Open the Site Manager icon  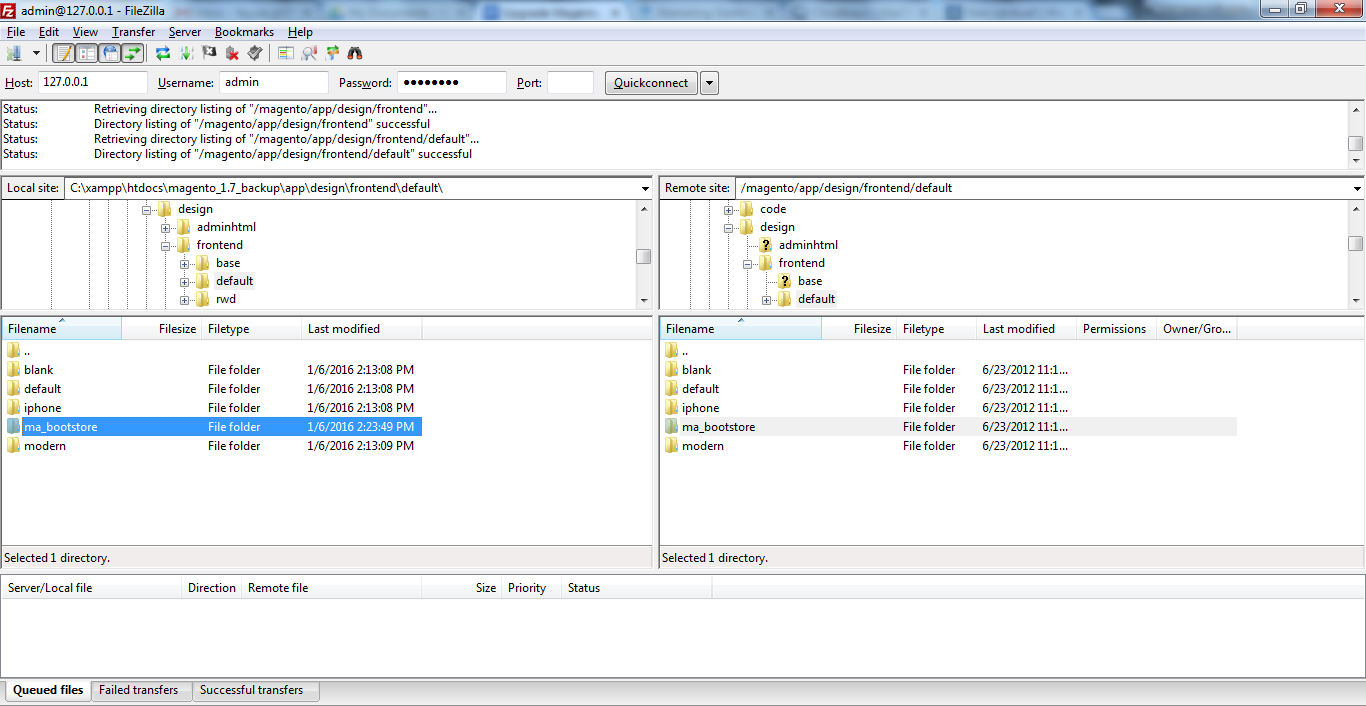[x=14, y=53]
